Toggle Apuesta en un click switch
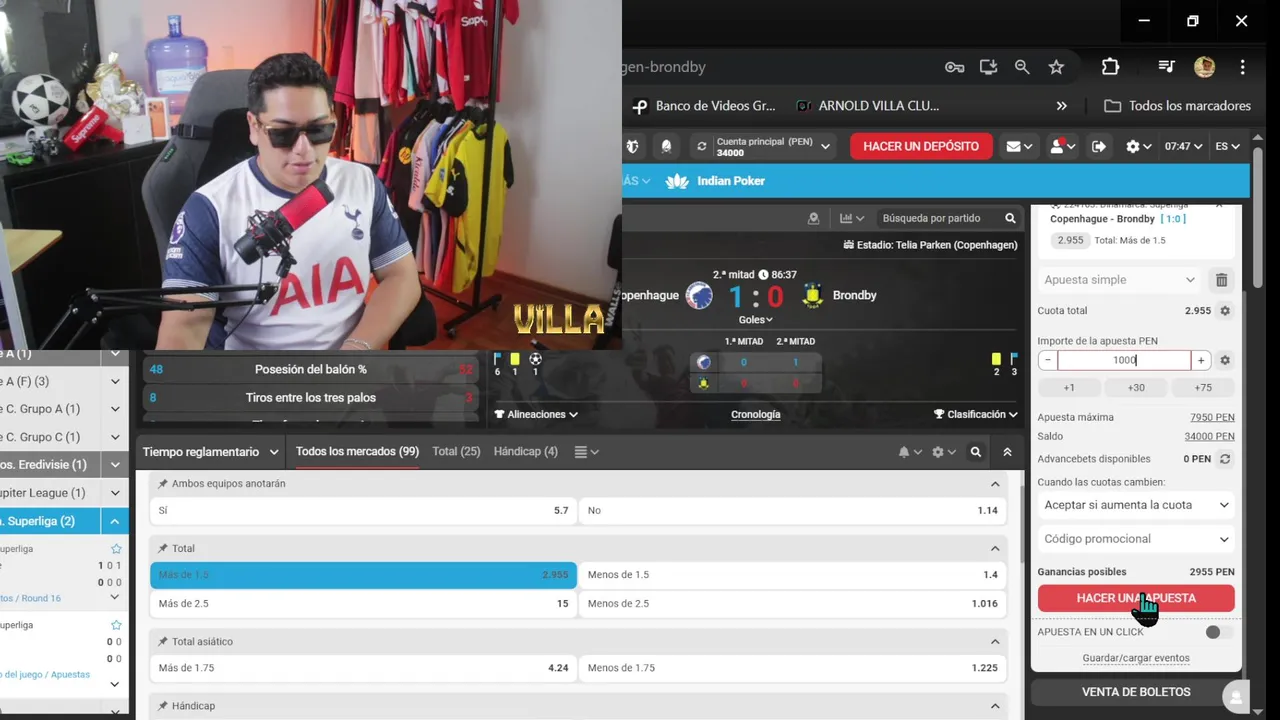 point(1218,632)
